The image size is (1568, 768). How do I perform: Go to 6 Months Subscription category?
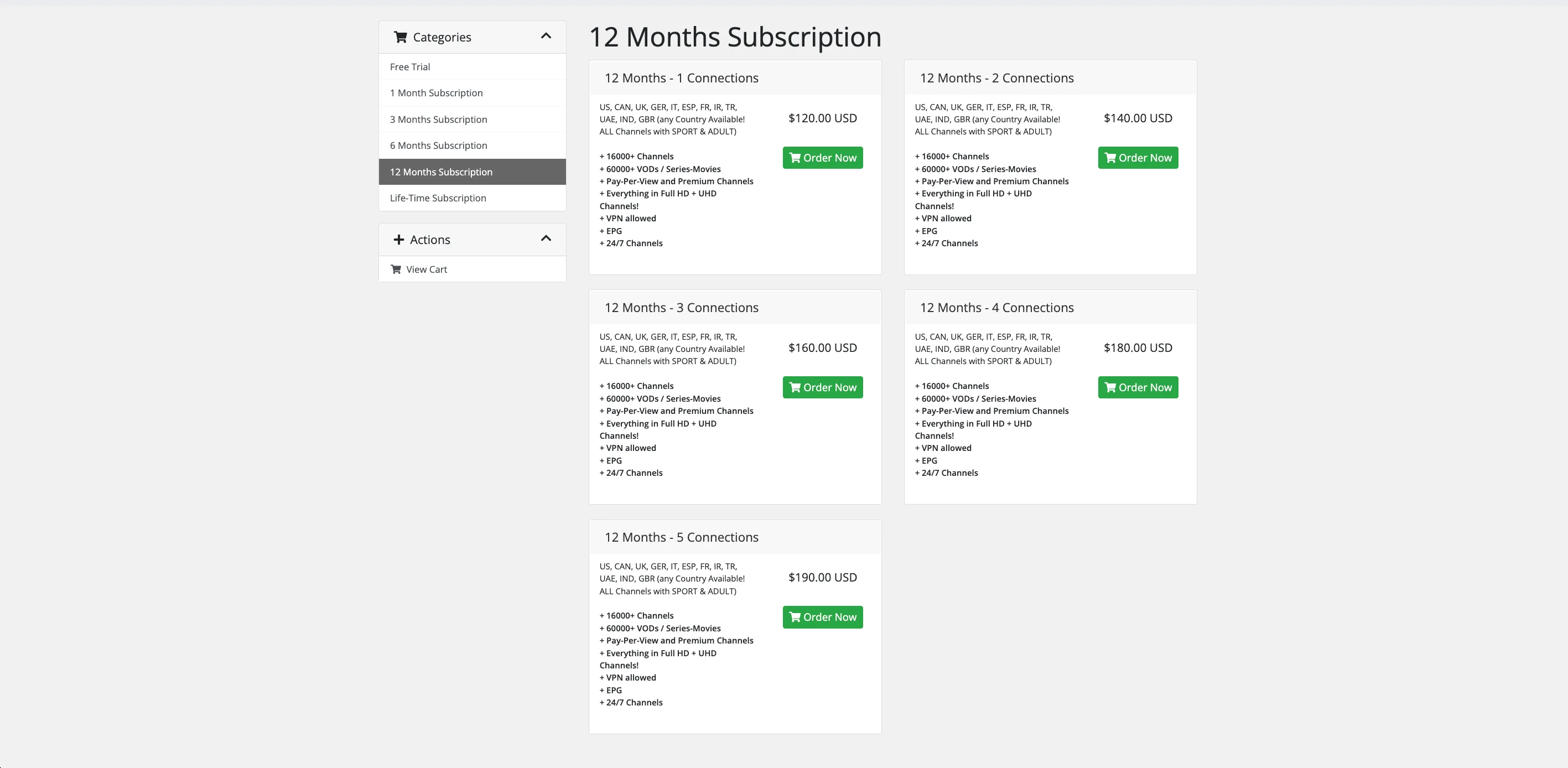point(438,146)
